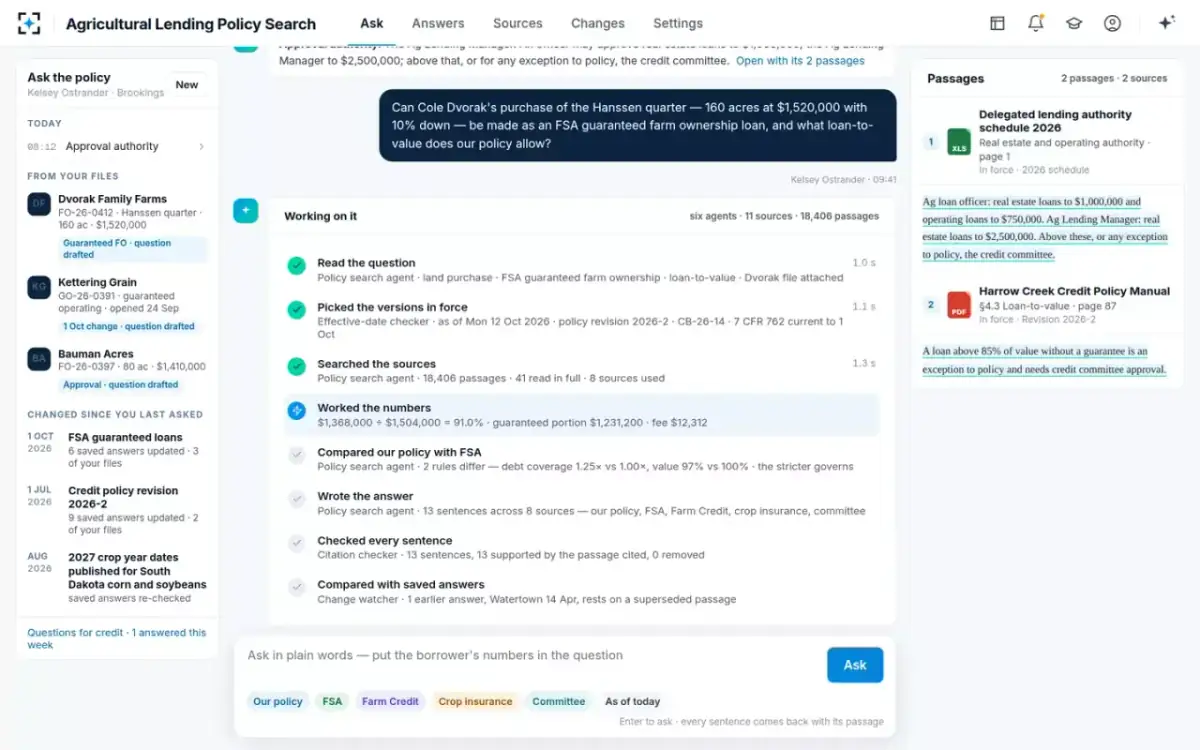Open the Answers tab
This screenshot has width=1200, height=750.
coord(438,23)
